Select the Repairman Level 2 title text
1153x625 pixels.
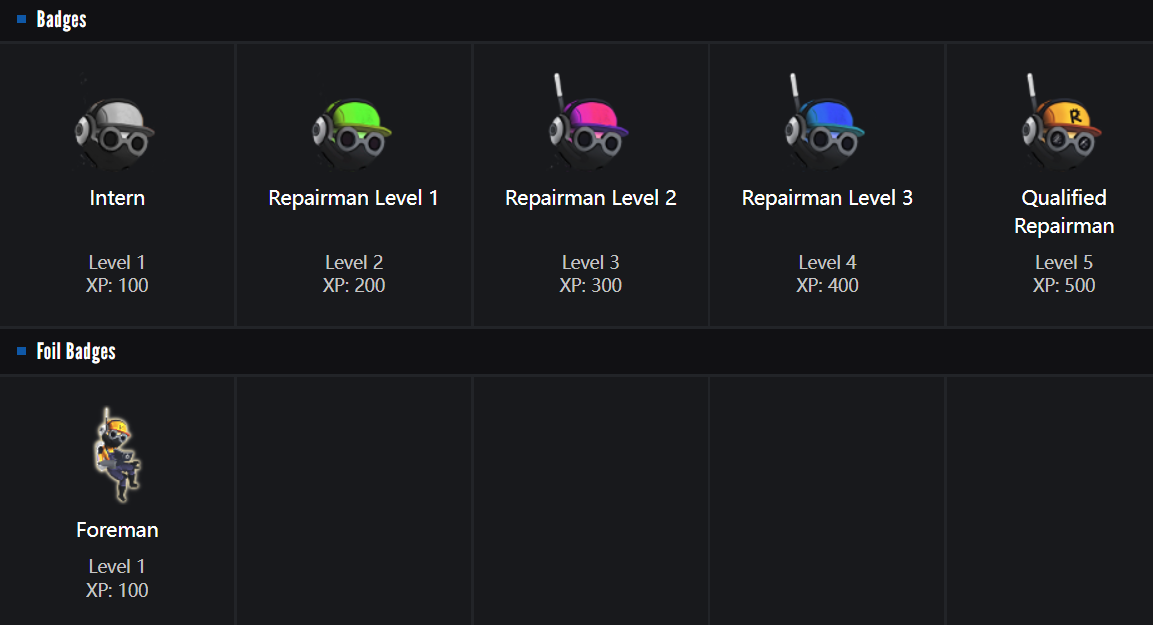[590, 198]
